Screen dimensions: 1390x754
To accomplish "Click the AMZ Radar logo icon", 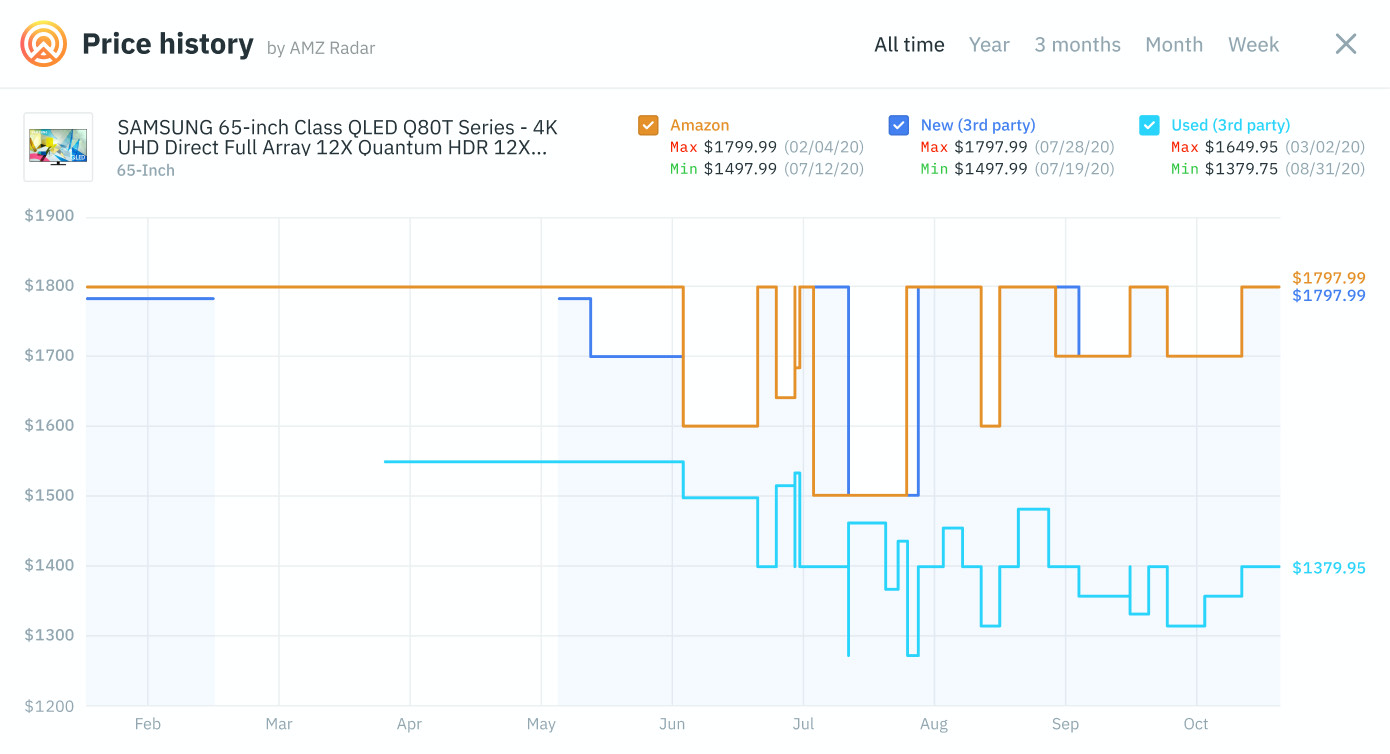I will click(42, 43).
